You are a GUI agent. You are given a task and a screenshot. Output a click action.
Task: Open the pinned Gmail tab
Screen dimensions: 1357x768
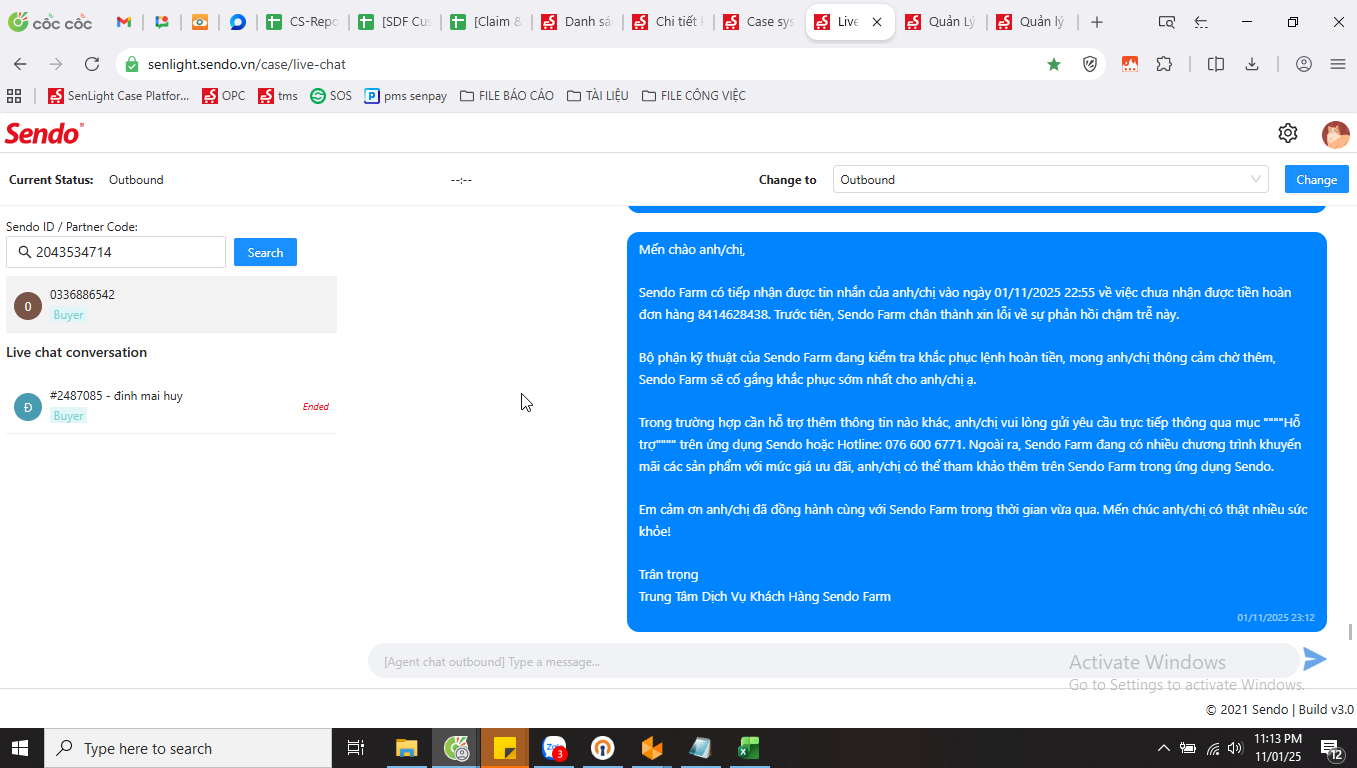[x=124, y=22]
